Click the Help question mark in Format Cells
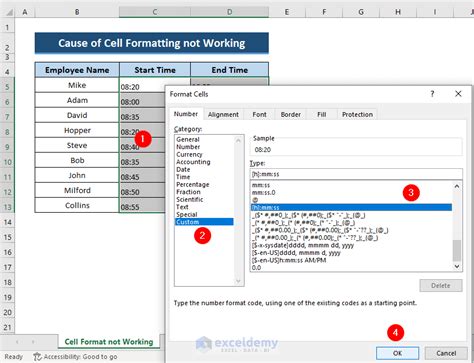This screenshot has width=474, height=363. pyautogui.click(x=432, y=94)
